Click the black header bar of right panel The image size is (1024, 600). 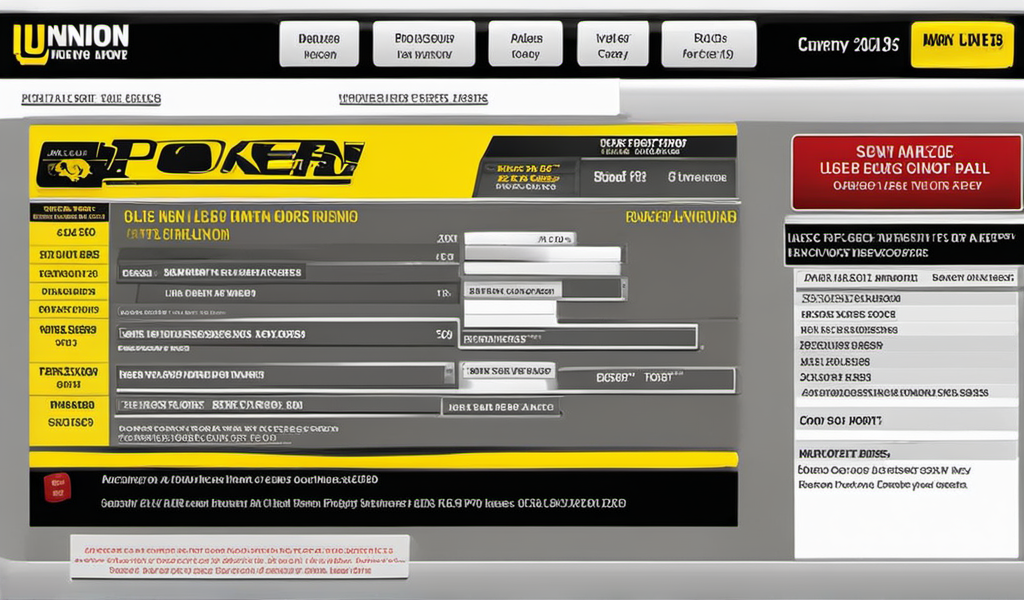pos(904,244)
